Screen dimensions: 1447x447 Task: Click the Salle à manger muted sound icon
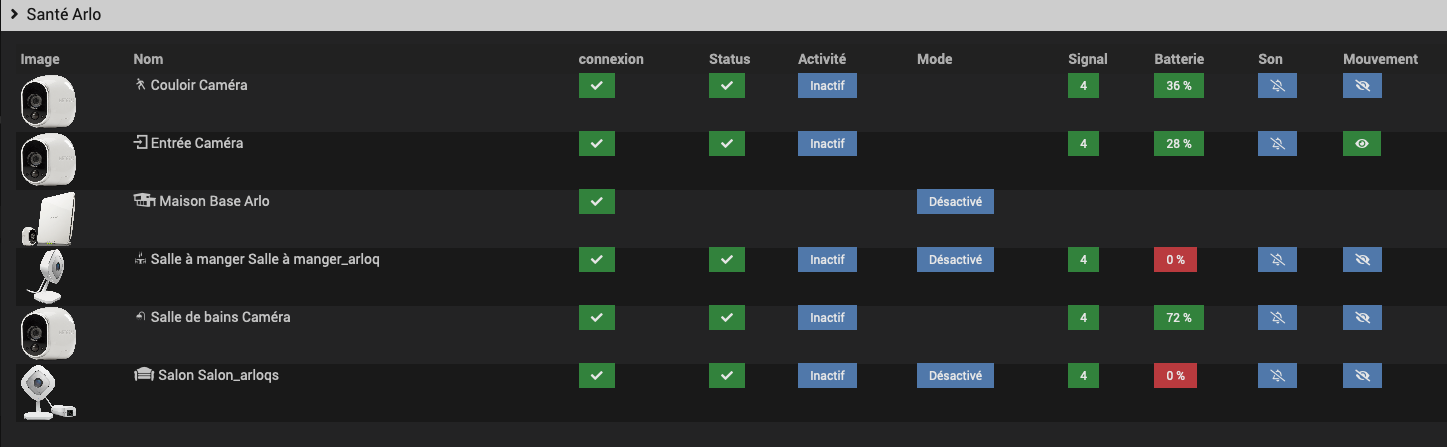click(1277, 260)
